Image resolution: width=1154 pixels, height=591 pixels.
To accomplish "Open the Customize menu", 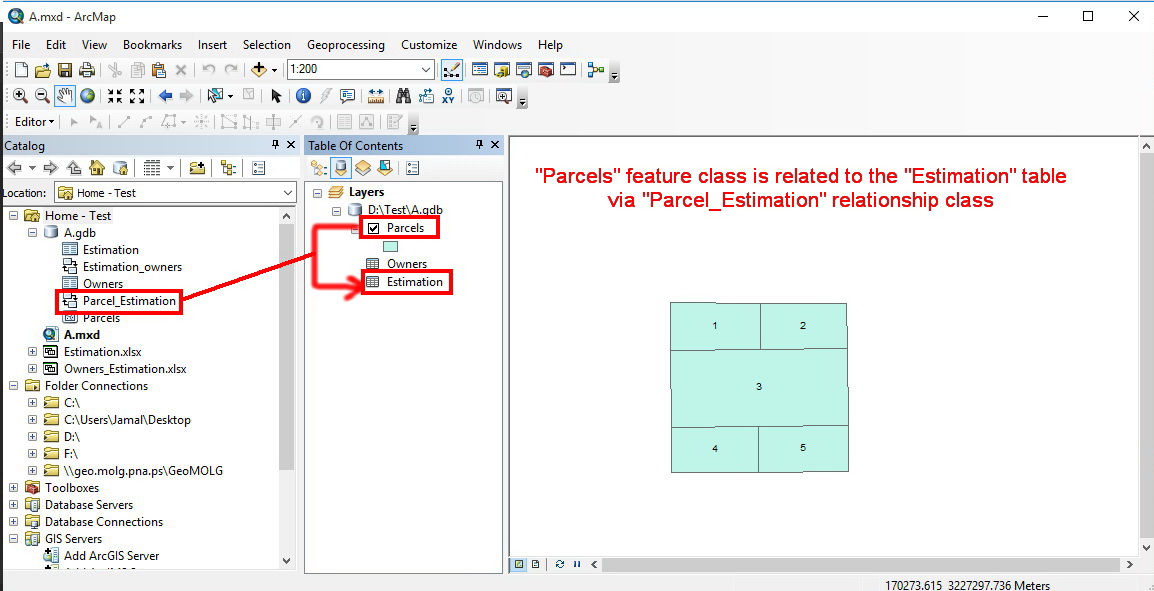I will click(429, 45).
